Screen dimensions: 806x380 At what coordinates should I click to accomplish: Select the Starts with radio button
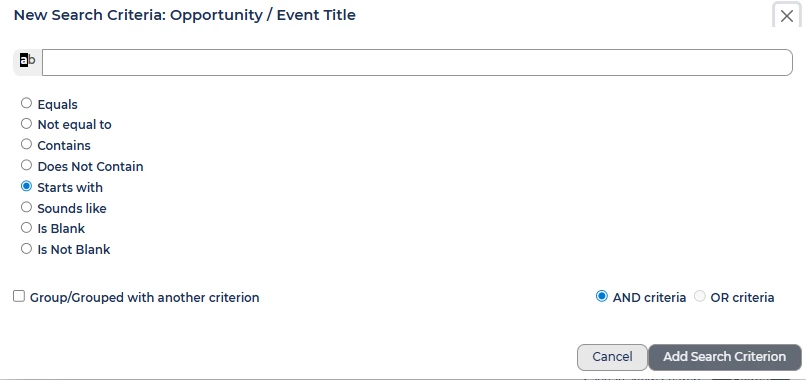coord(26,186)
